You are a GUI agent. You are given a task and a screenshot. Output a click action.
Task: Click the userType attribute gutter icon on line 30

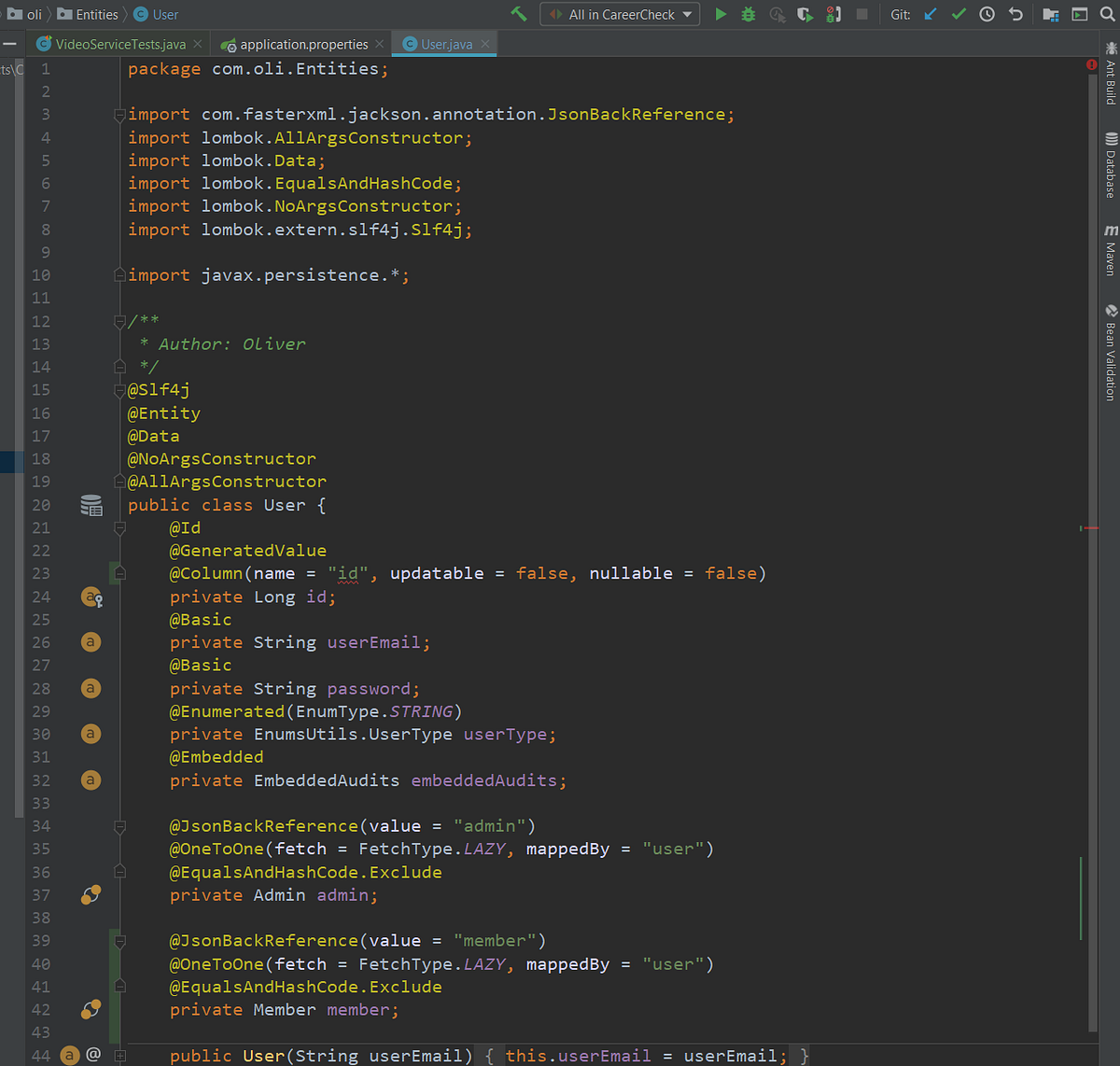point(91,734)
